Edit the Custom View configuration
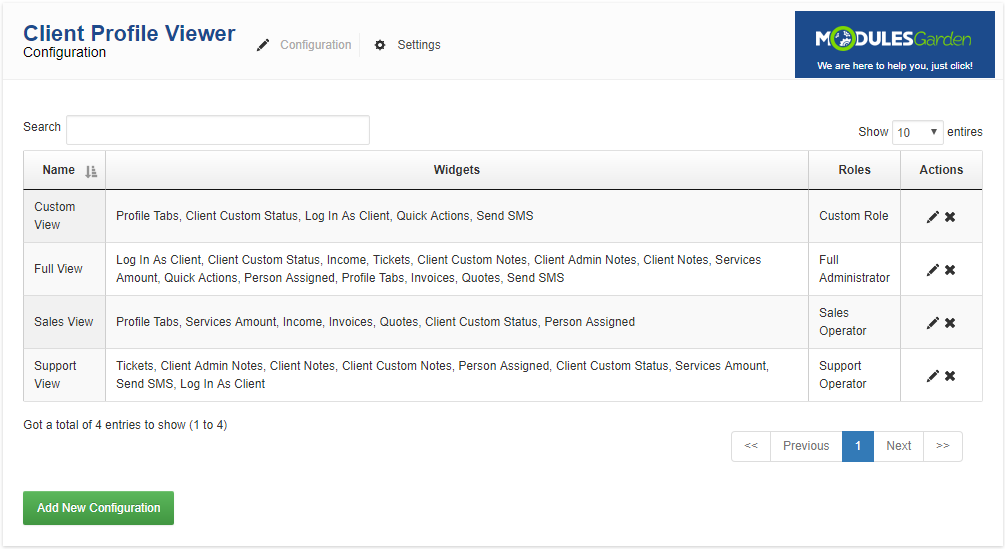Image resolution: width=1005 pixels, height=549 pixels. 933,217
